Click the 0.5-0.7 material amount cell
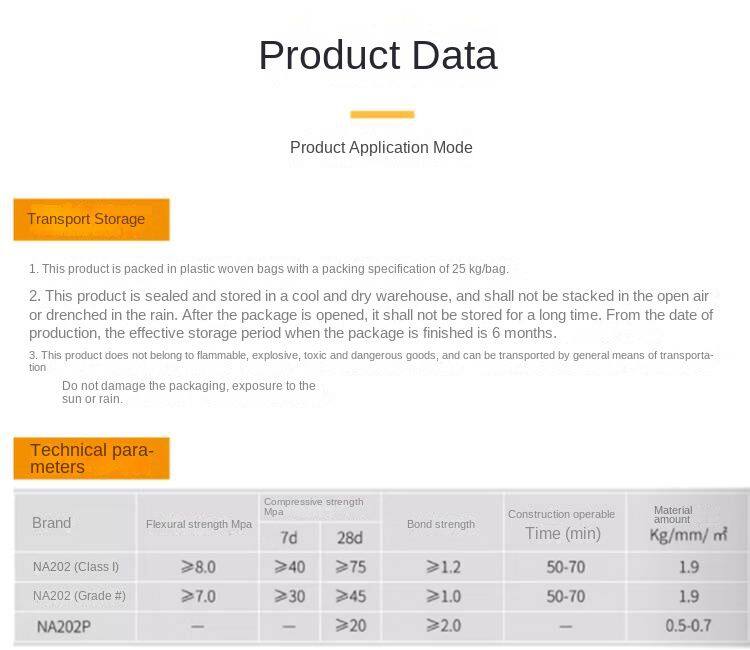The height and width of the screenshot is (650, 750). pyautogui.click(x=688, y=626)
